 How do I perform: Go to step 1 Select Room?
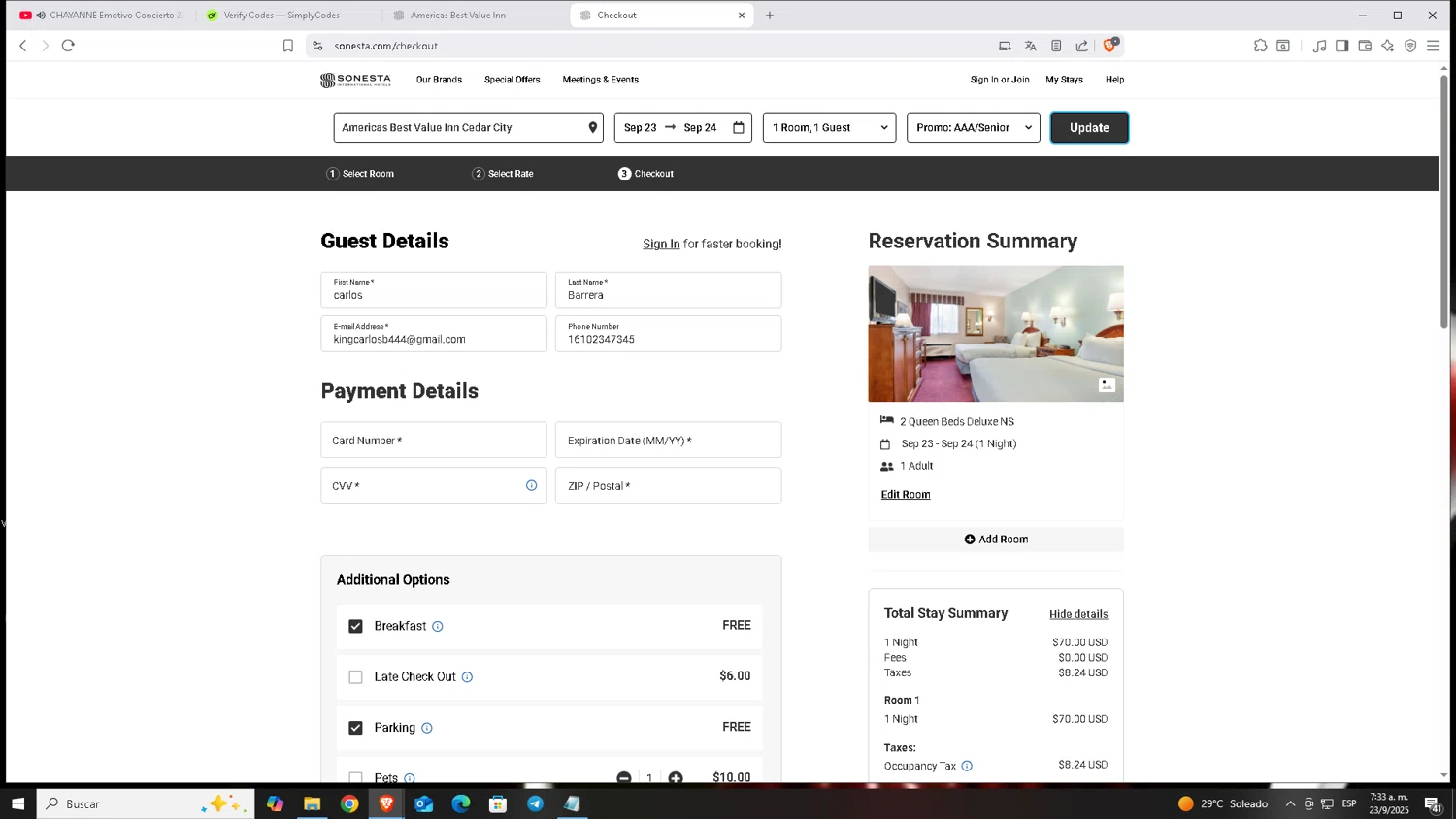tap(360, 174)
